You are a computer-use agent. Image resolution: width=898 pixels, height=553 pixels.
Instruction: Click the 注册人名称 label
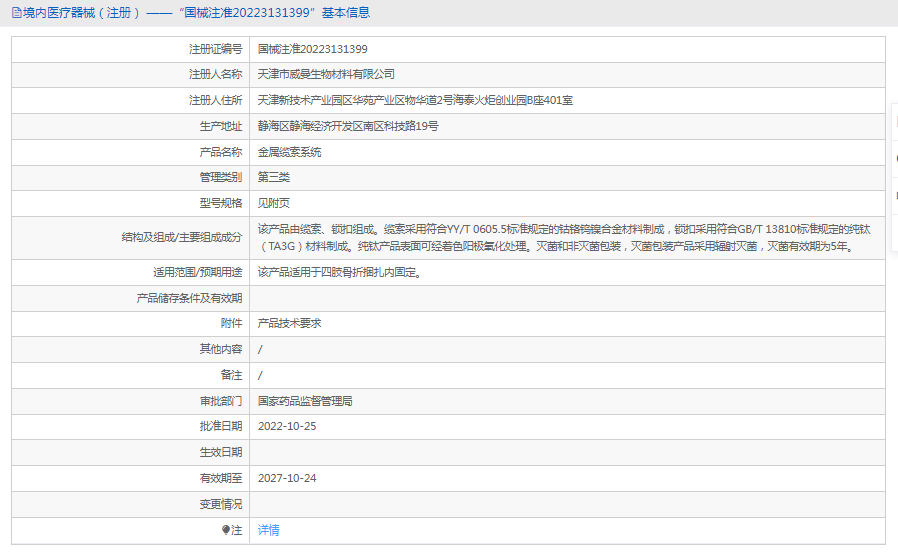pyautogui.click(x=216, y=74)
